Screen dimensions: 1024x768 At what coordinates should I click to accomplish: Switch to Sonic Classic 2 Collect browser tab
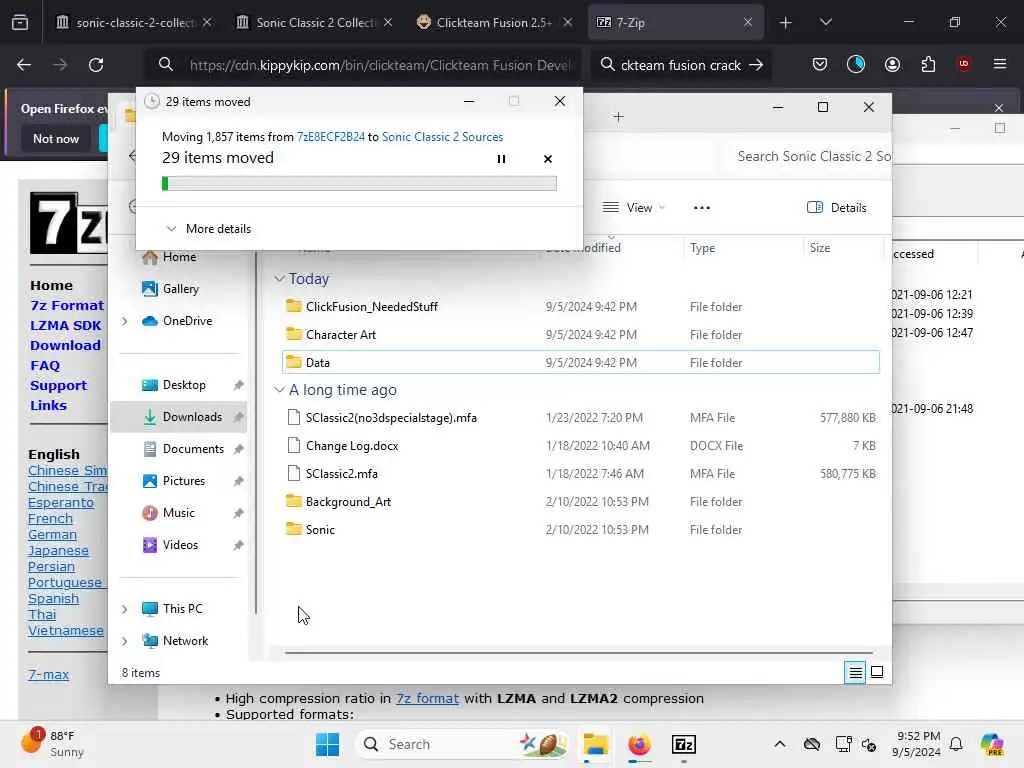(x=314, y=23)
